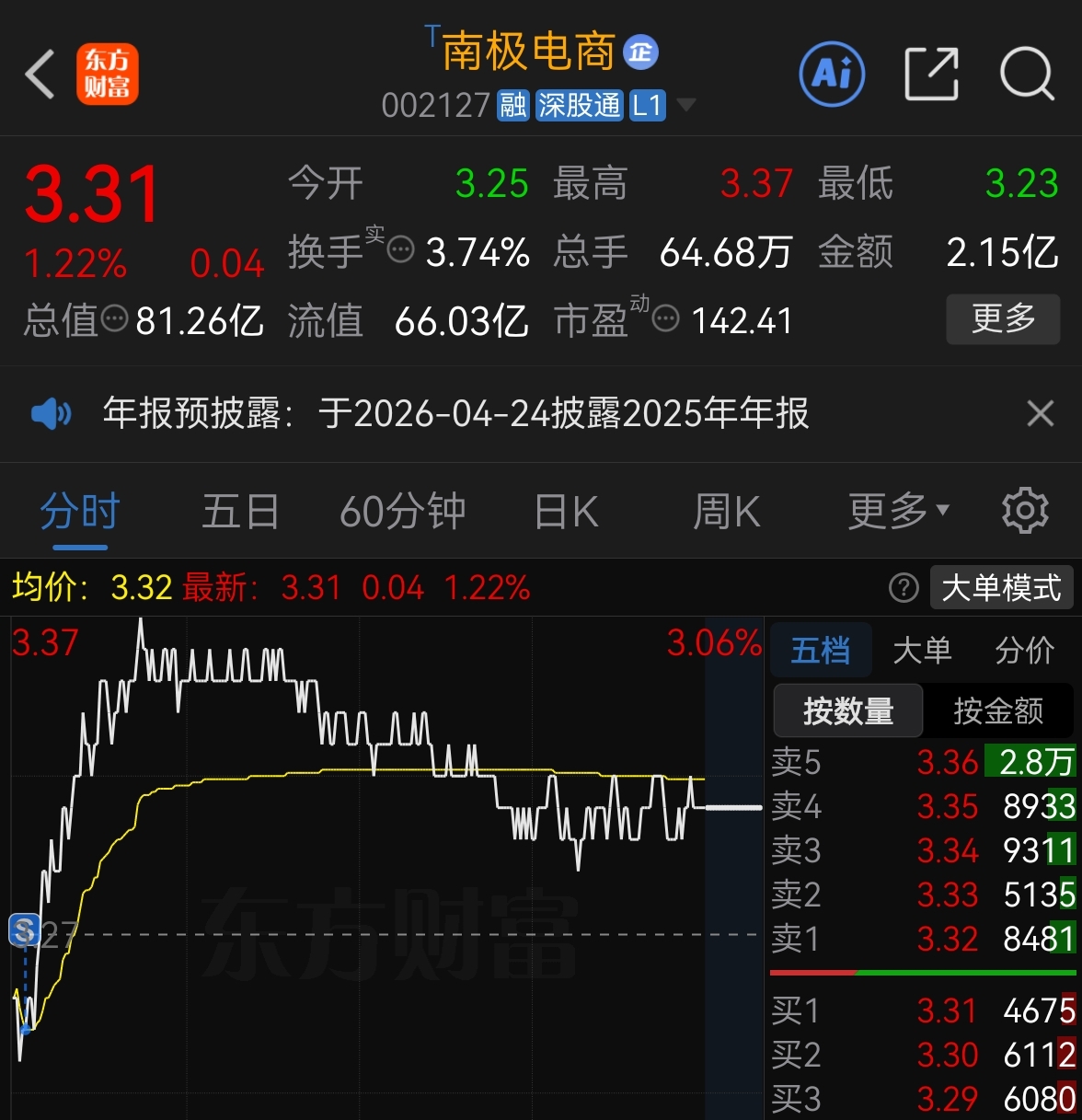This screenshot has height=1120, width=1082.
Task: Tap 买3 order row at 3.29
Action: [923, 1099]
